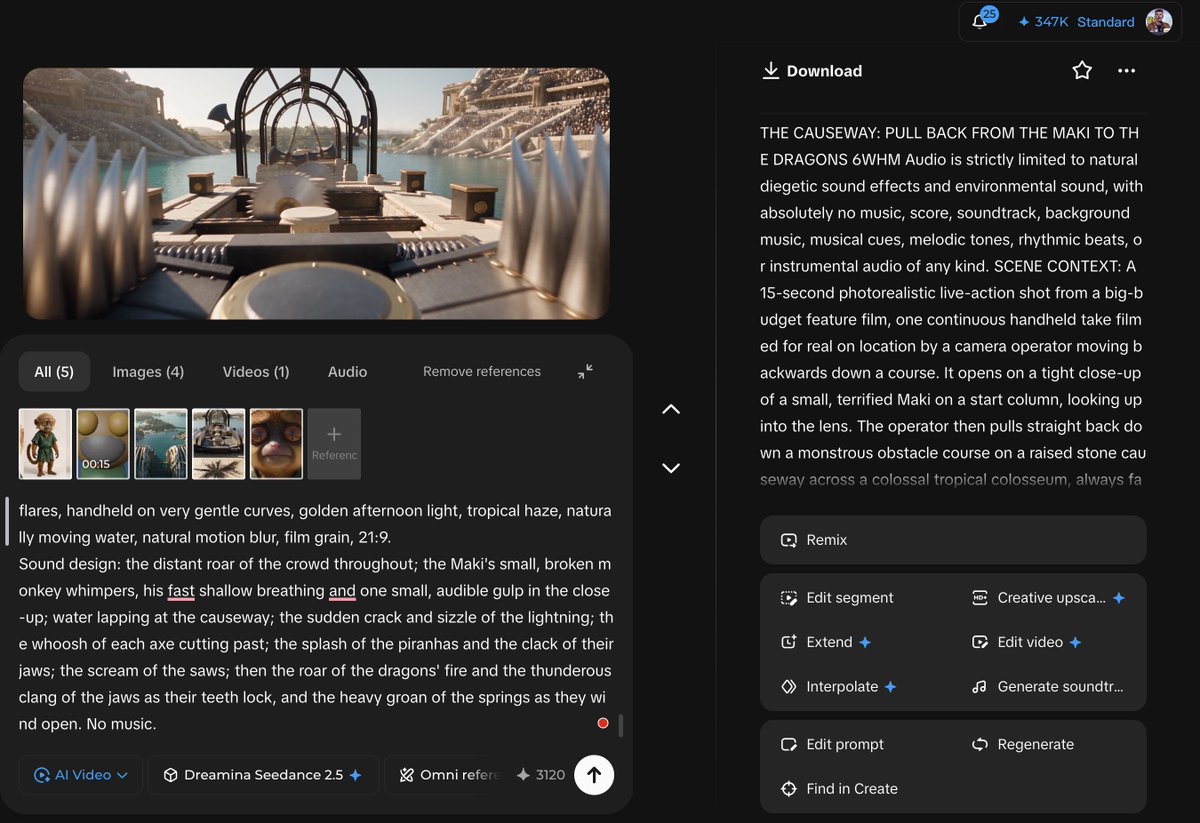Click the 3120 credits cost indicator
The width and height of the screenshot is (1200, 823).
point(541,775)
